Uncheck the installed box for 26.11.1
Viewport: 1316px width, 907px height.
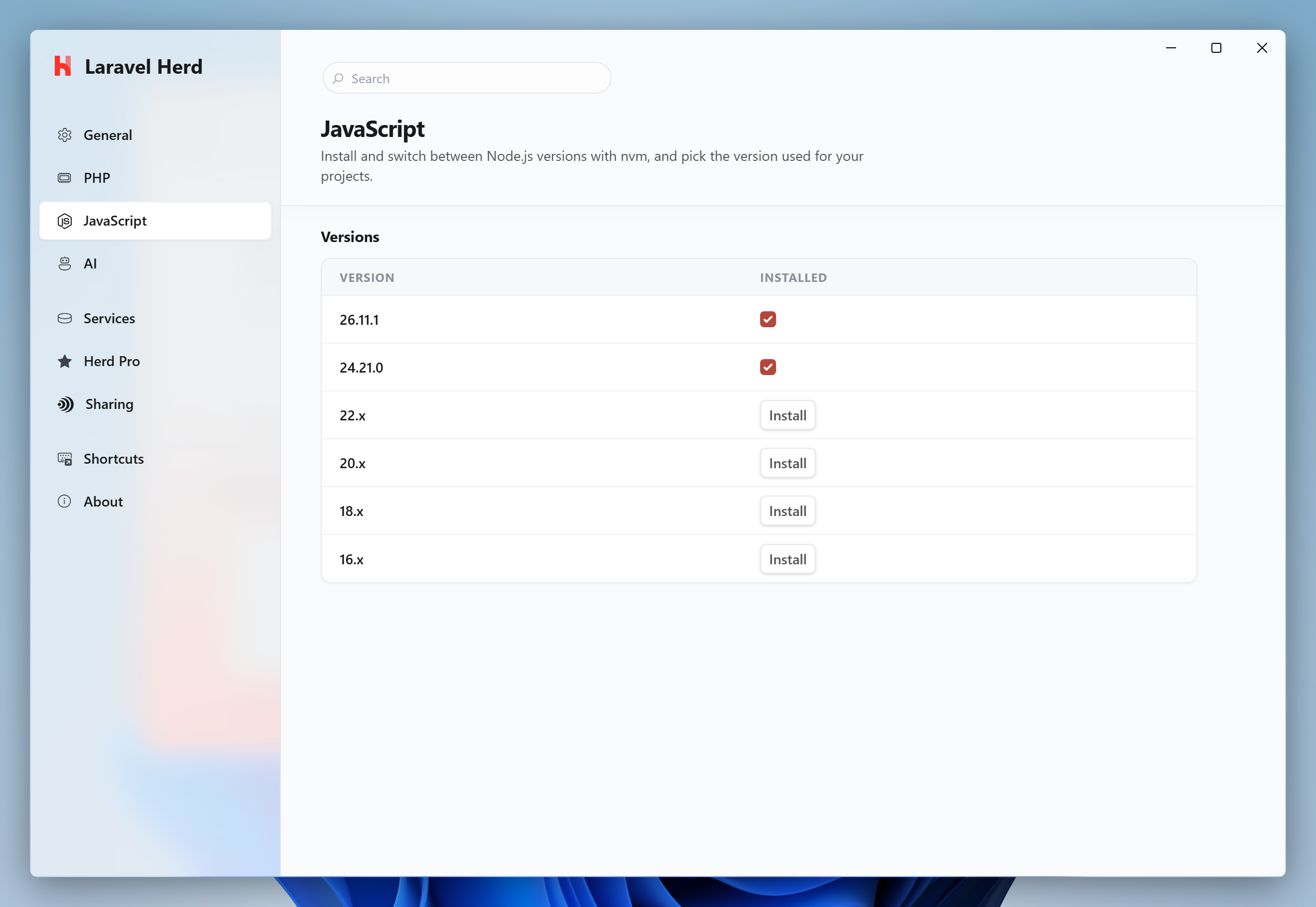point(768,319)
